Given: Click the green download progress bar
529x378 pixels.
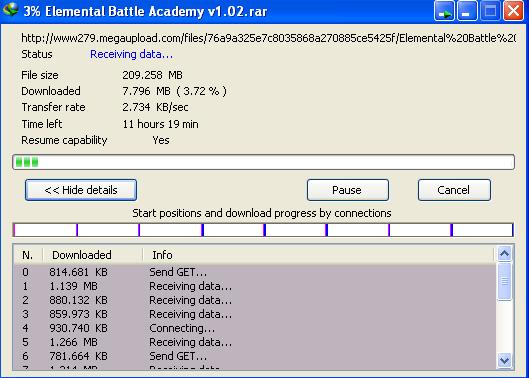Looking at the screenshot, I should 263,162.
